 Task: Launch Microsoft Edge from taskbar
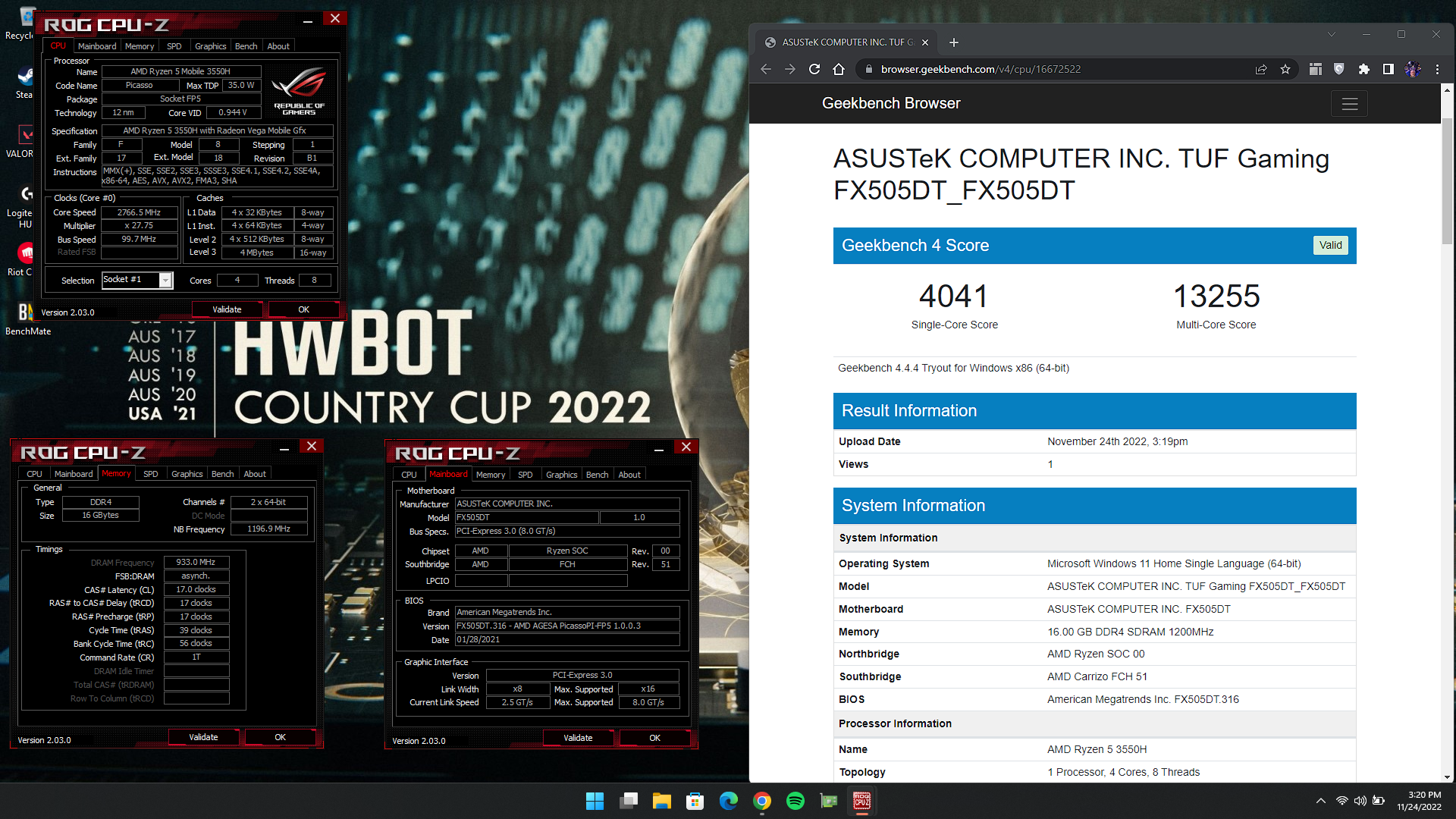tap(729, 801)
